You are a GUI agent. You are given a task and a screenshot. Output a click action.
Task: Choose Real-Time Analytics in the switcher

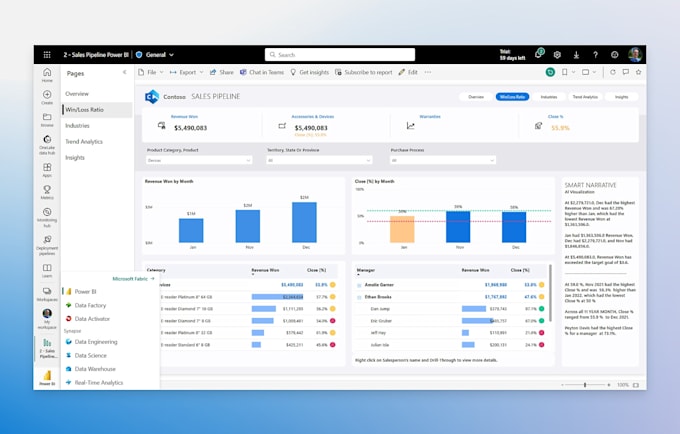94,383
